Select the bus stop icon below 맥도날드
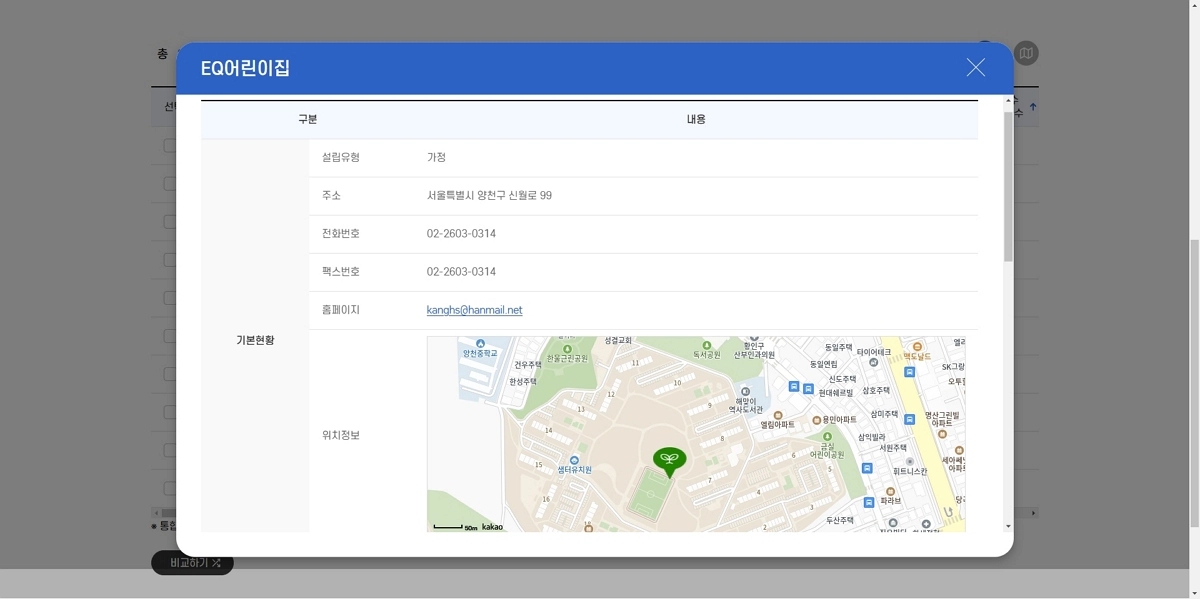1200x599 pixels. [910, 372]
